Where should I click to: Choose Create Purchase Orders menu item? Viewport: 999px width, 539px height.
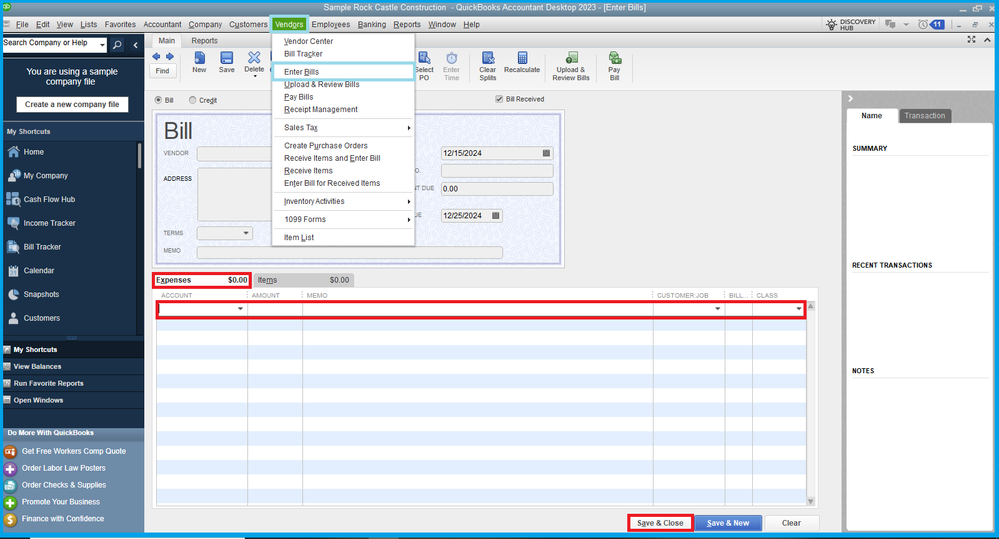326,146
